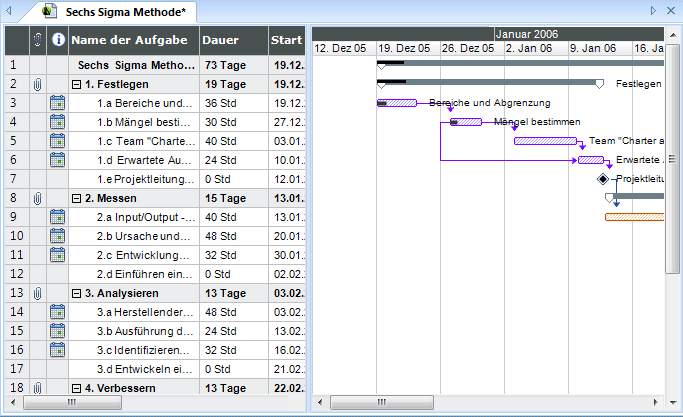Select row number 17 header
This screenshot has height=417, width=683.
17,369
